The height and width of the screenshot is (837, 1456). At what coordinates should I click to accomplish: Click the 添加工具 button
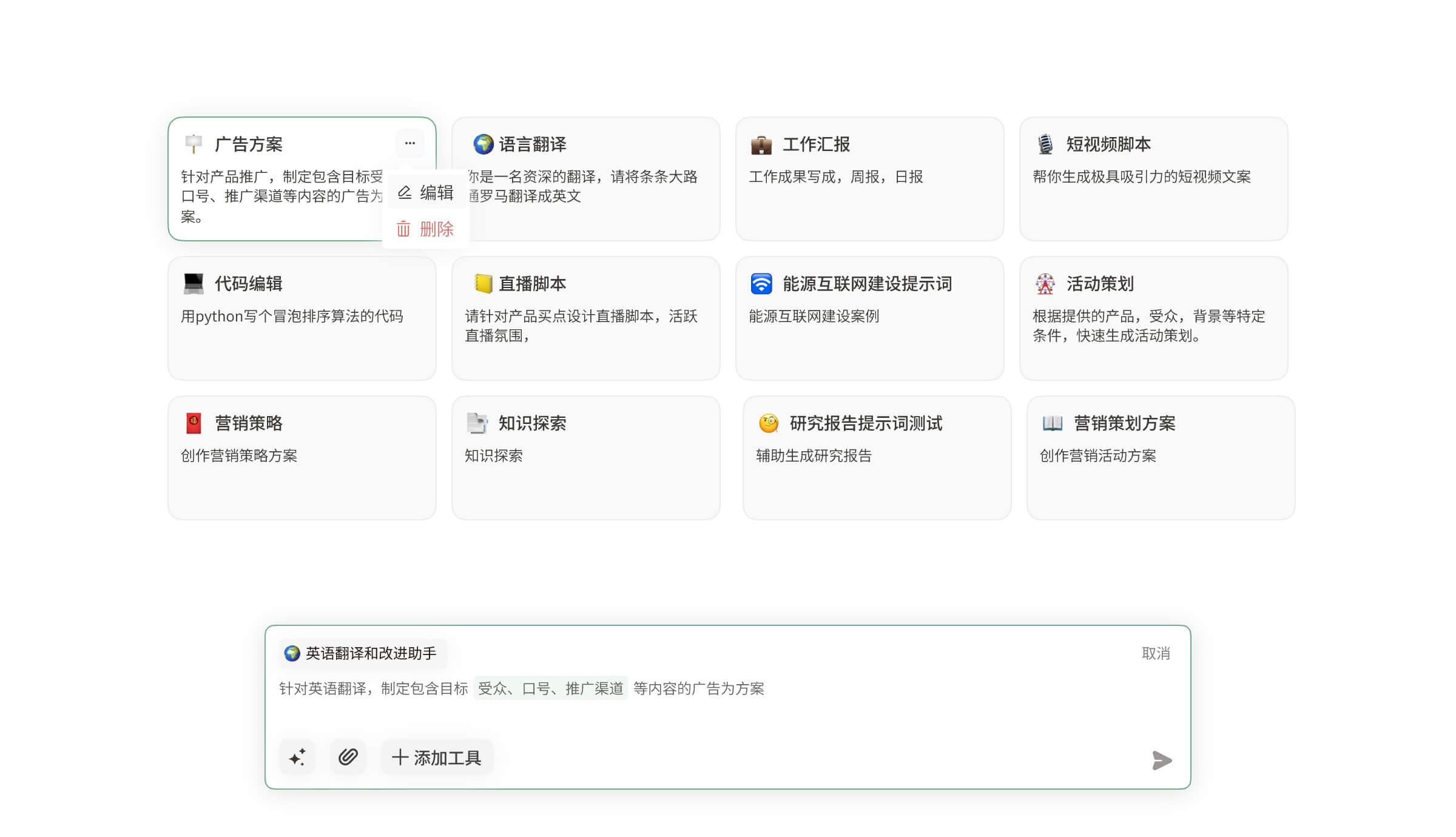437,757
